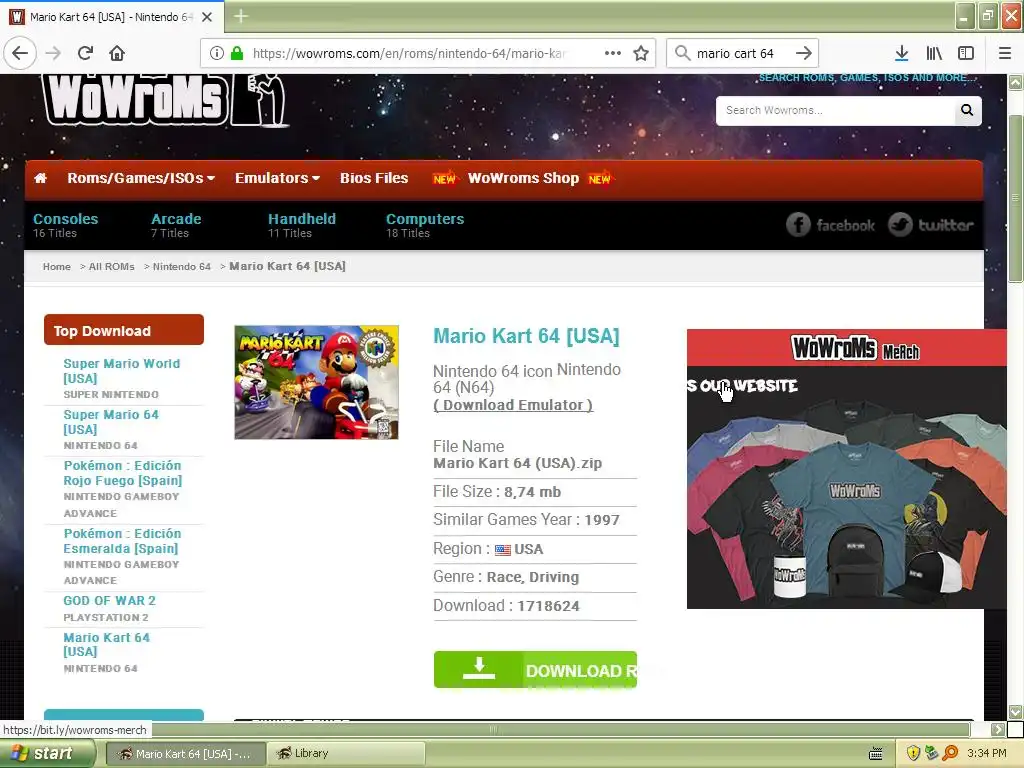
Task: Expand the Roms/Games/ISOs dropdown
Action: (x=141, y=178)
